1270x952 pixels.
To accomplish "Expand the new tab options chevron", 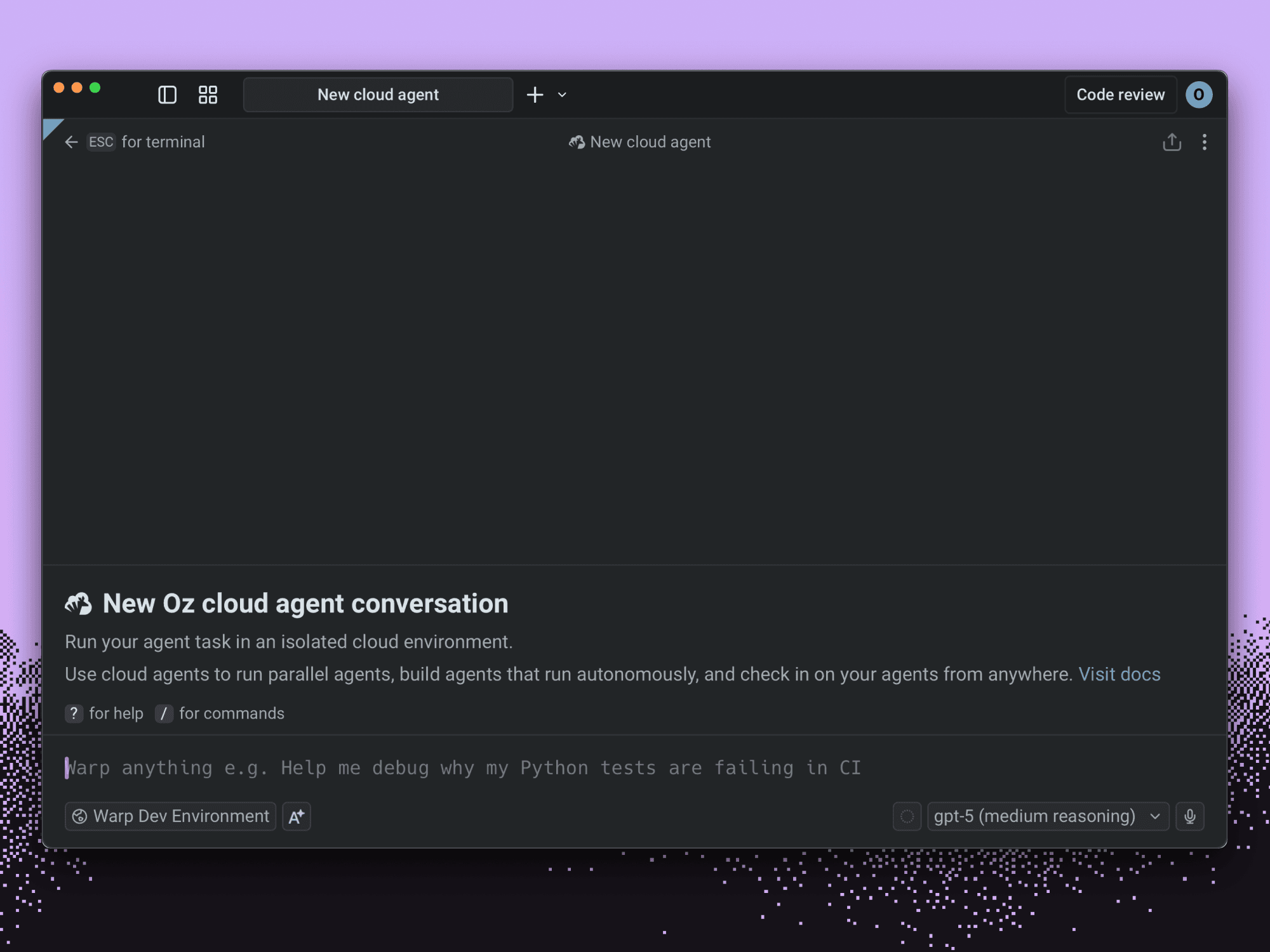I will [x=562, y=95].
